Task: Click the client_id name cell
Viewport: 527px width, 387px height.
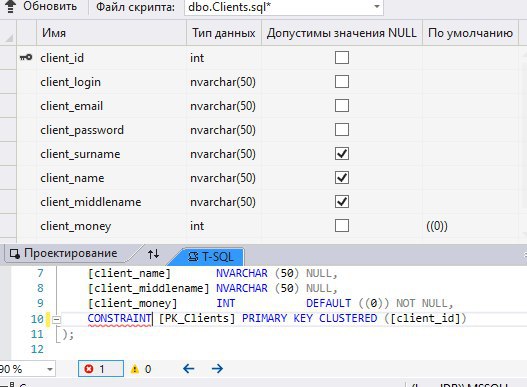Action: click(111, 58)
